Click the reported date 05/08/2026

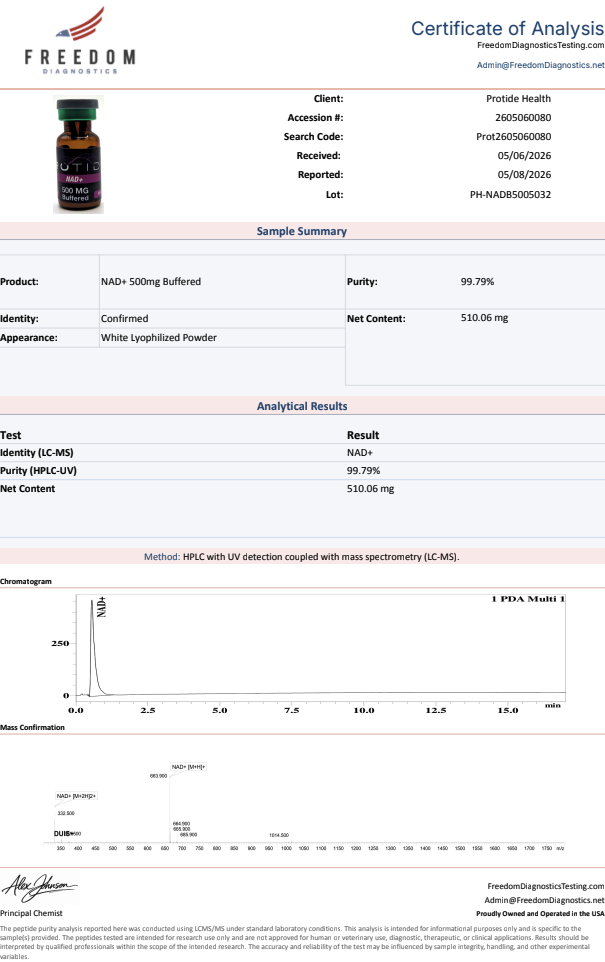coord(524,175)
